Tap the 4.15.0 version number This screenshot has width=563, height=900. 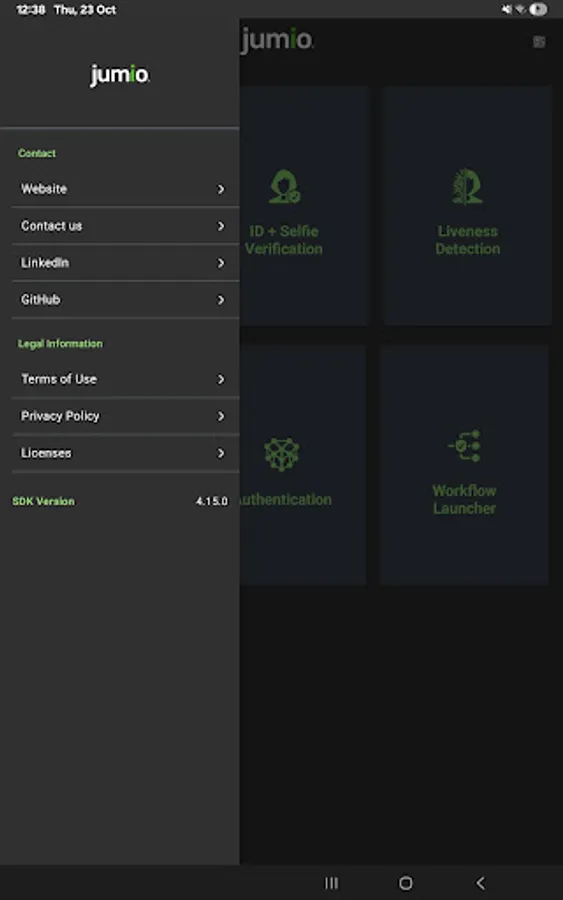(x=212, y=501)
